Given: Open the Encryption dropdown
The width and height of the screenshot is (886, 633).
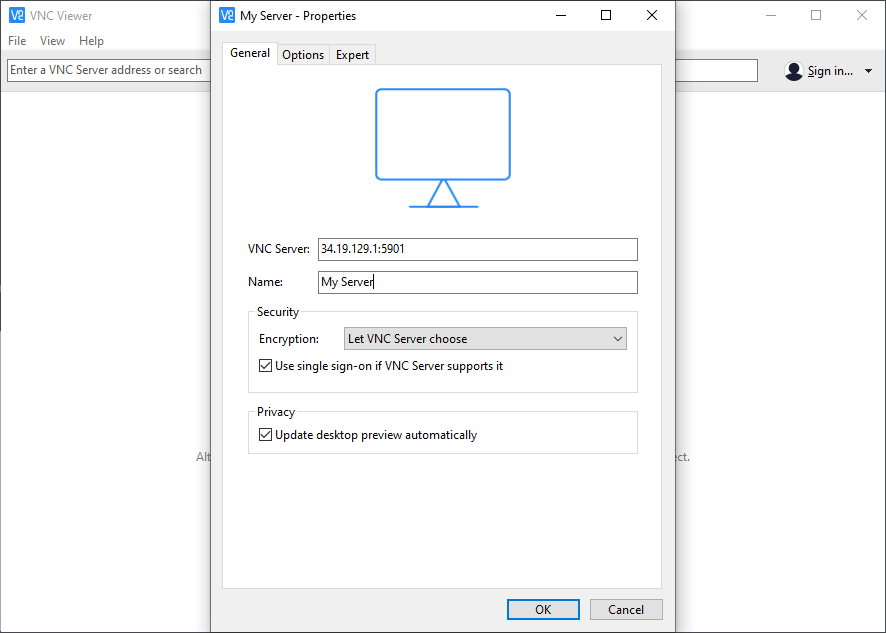Looking at the screenshot, I should [x=485, y=339].
